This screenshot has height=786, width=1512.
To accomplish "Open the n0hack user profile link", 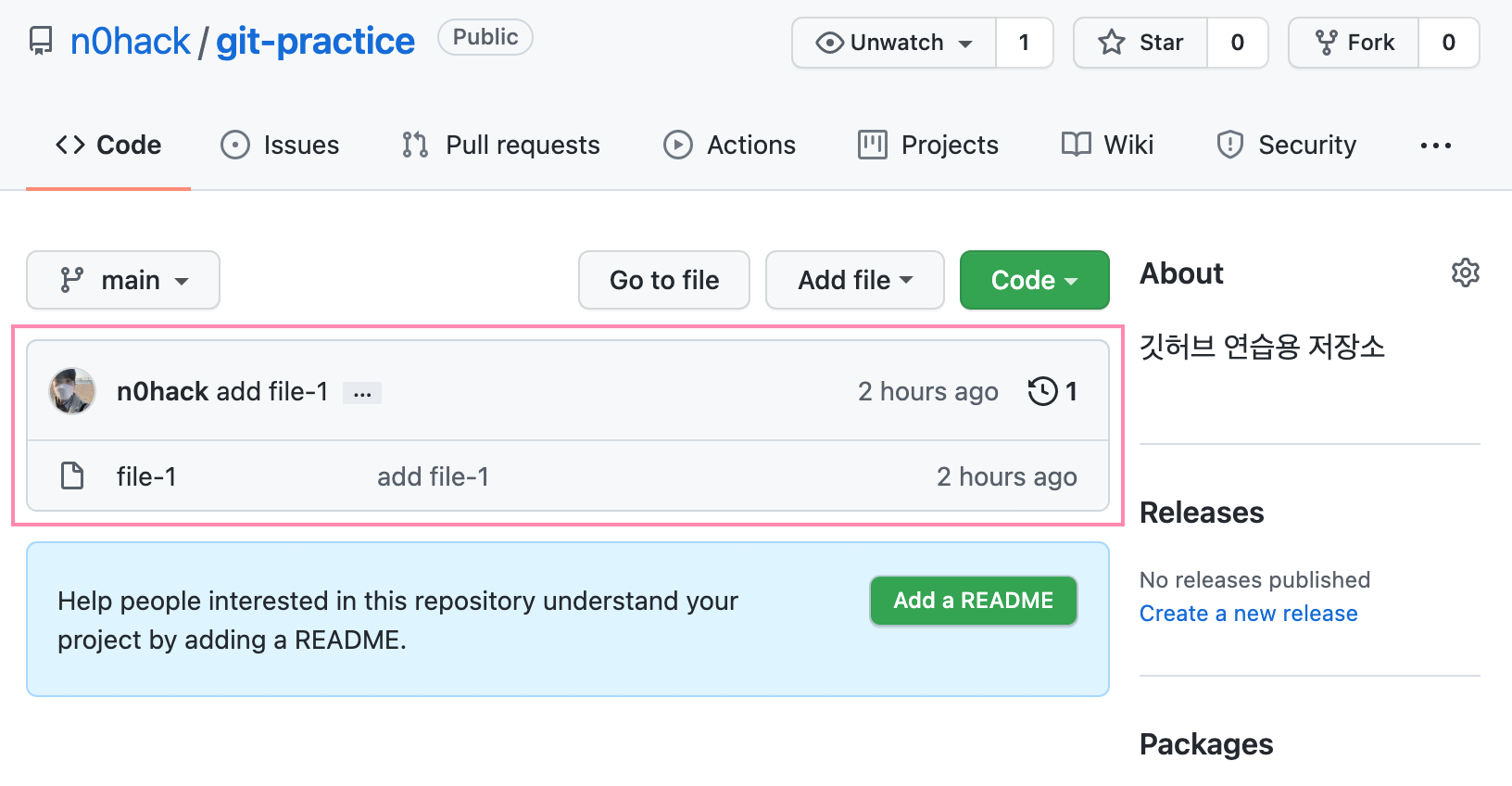I will [130, 42].
